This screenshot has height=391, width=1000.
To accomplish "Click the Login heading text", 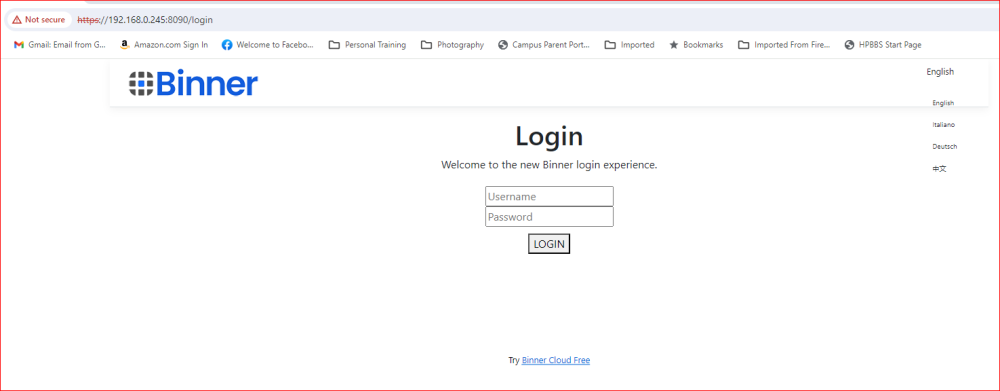I will click(549, 136).
